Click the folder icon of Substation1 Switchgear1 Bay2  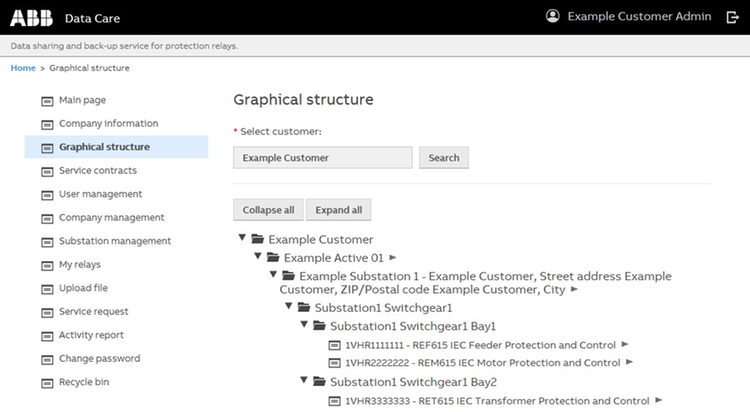pyautogui.click(x=319, y=381)
